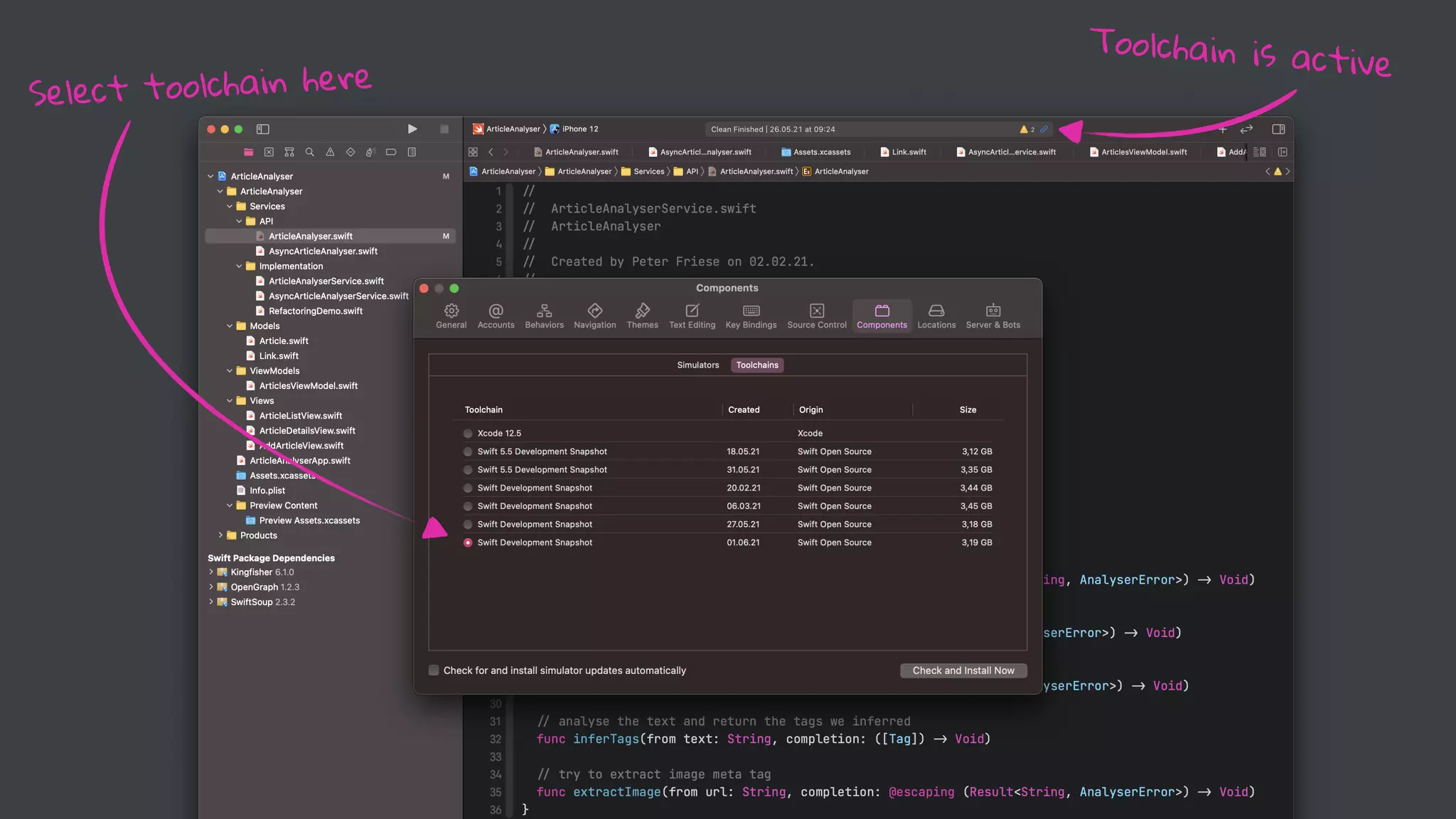Add an editor on the right
Viewport: 1456px width, 819px height.
tap(1283, 152)
